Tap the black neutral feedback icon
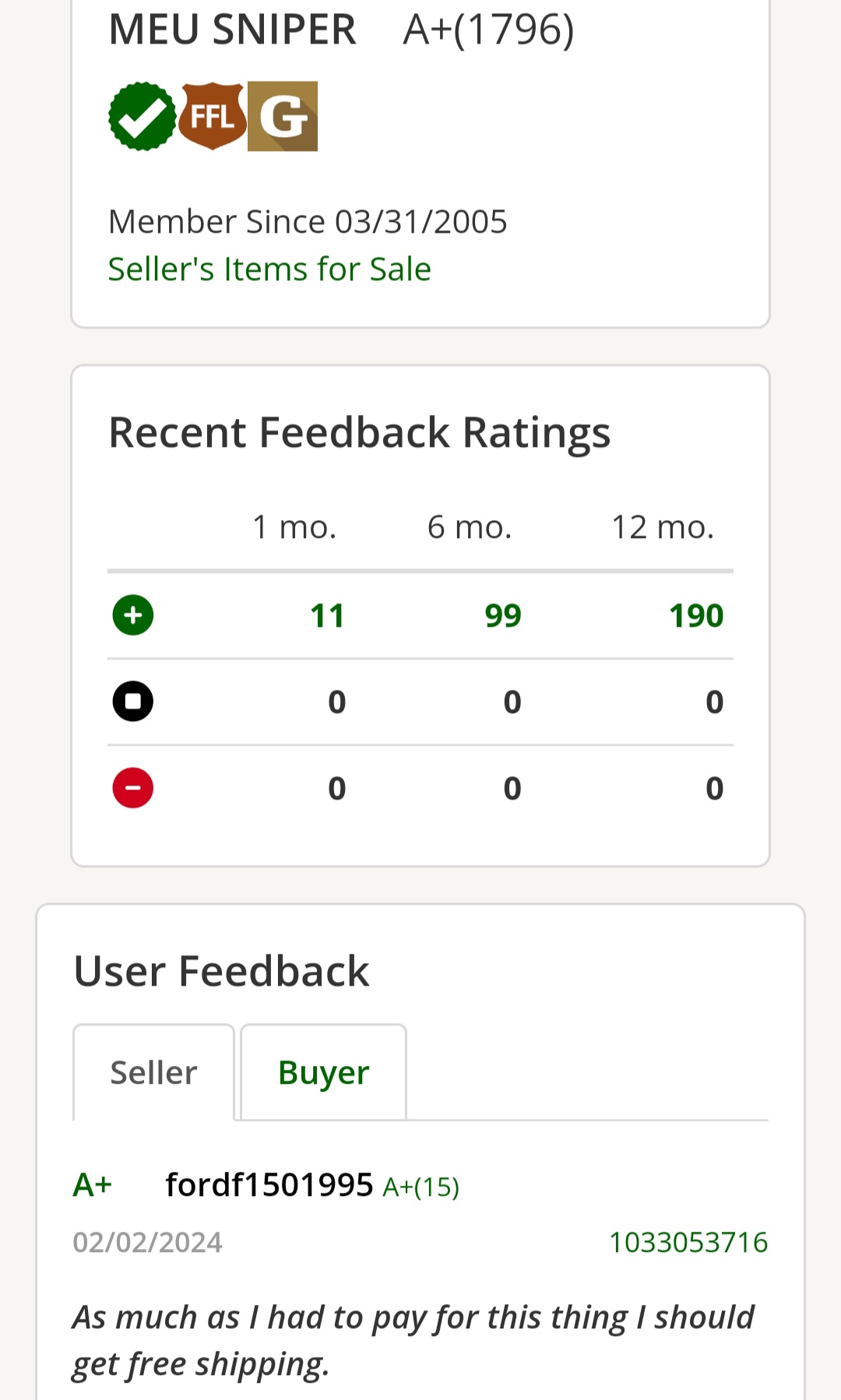 point(133,702)
